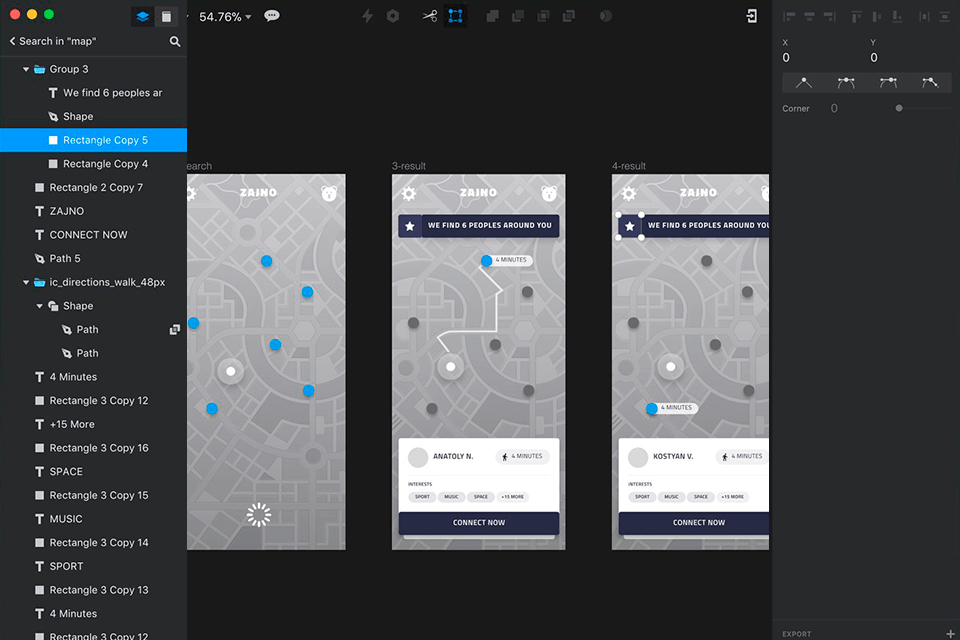This screenshot has height=640, width=960.
Task: Click the bear icon in 3-result artboard
Action: pyautogui.click(x=549, y=194)
